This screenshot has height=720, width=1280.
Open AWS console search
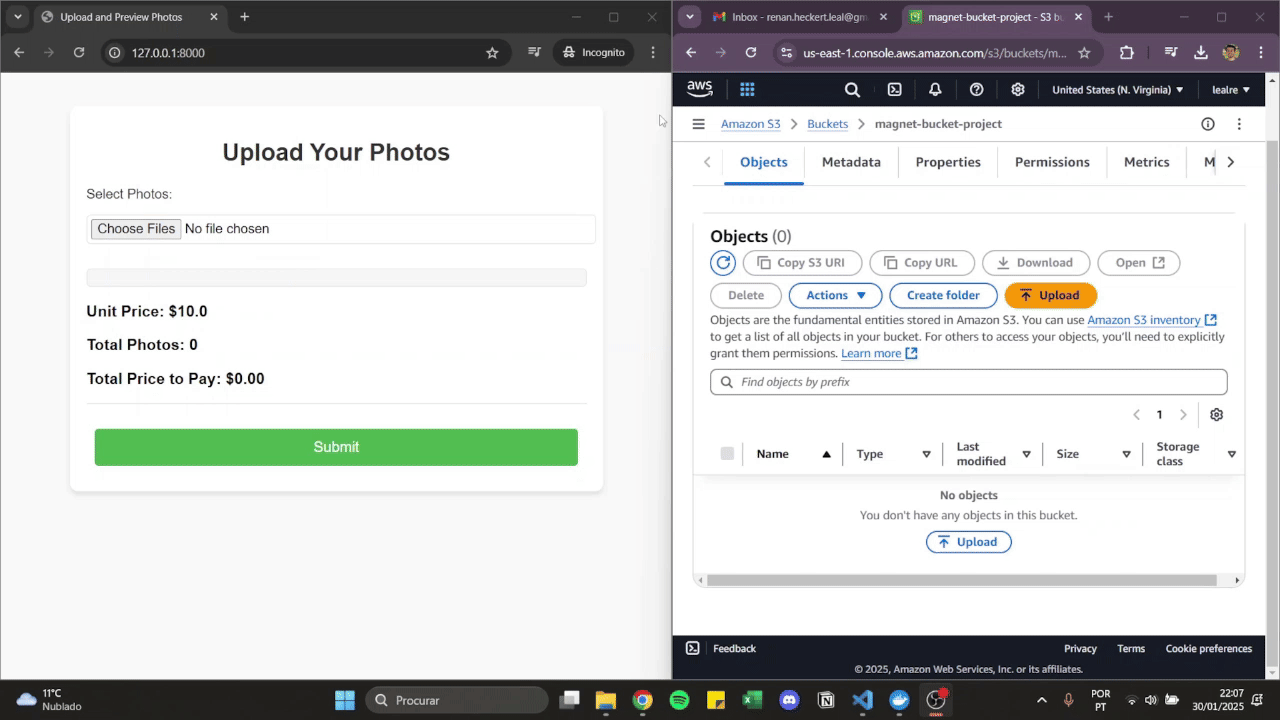(x=852, y=89)
